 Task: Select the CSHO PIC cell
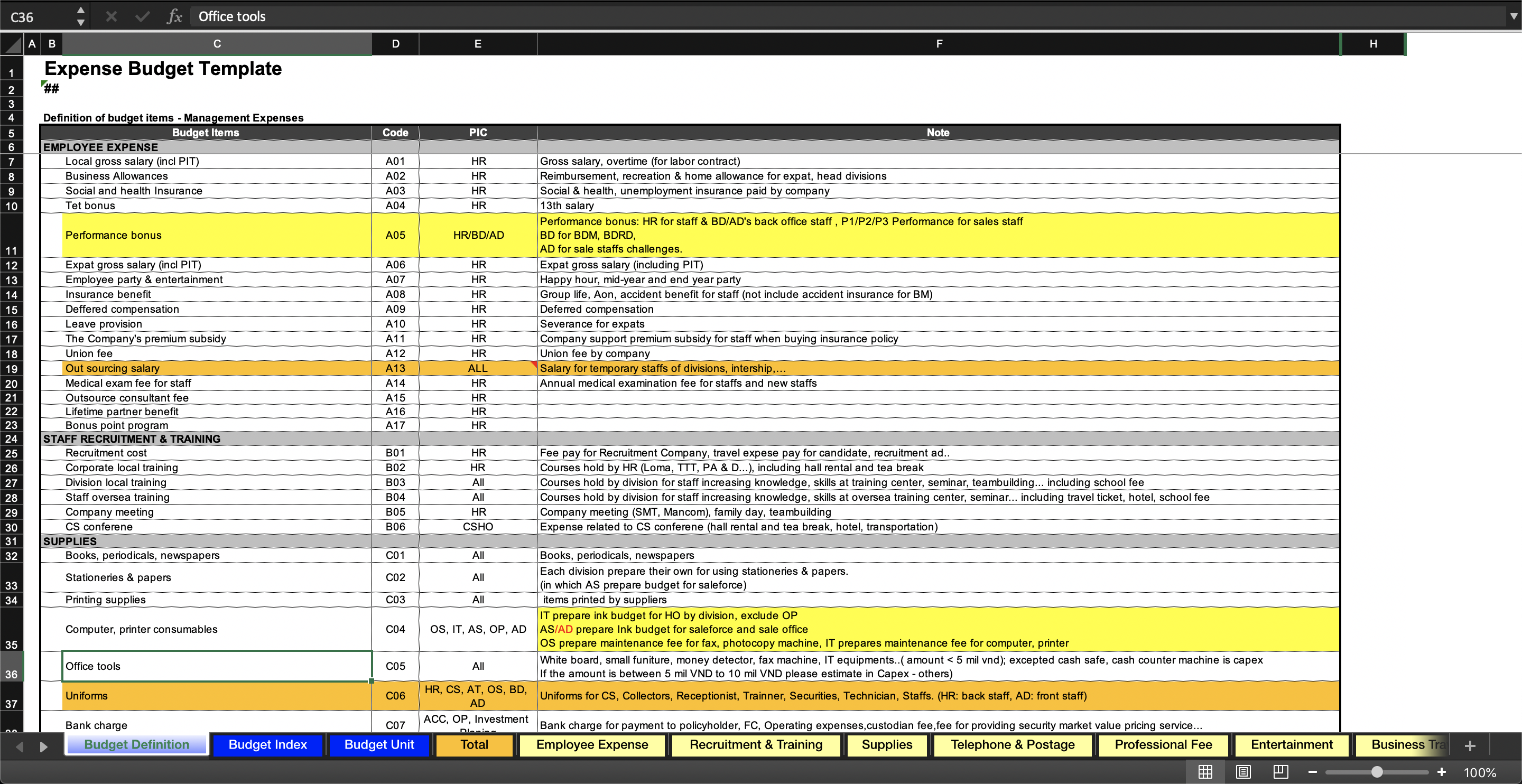click(478, 526)
